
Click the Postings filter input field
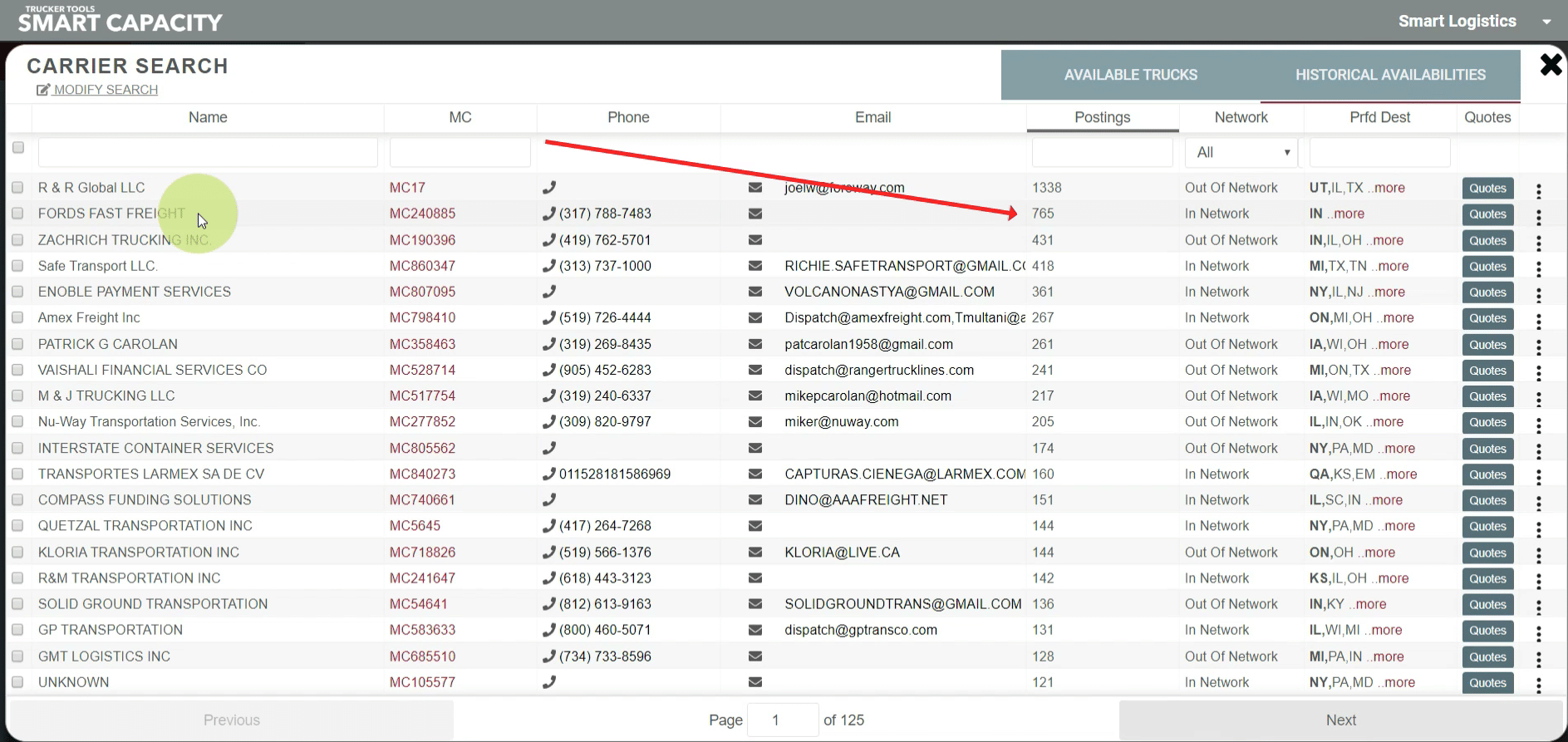(x=1102, y=153)
